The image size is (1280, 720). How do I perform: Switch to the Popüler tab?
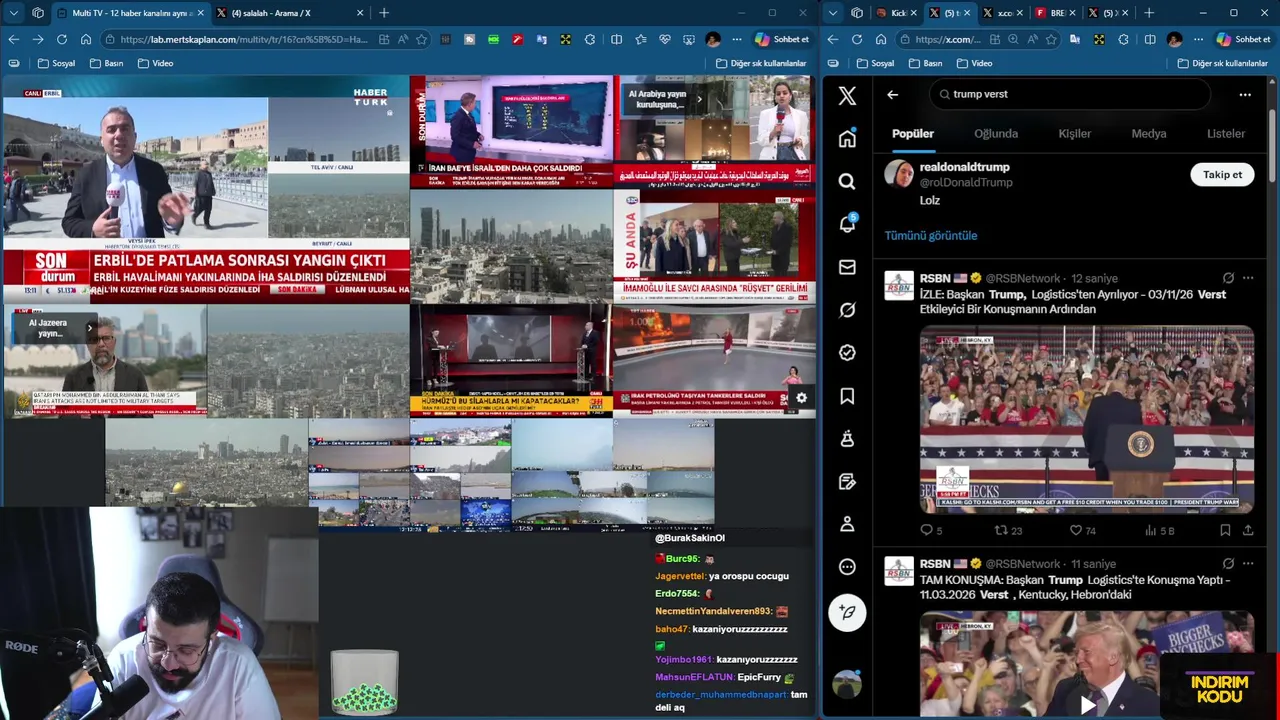(913, 134)
